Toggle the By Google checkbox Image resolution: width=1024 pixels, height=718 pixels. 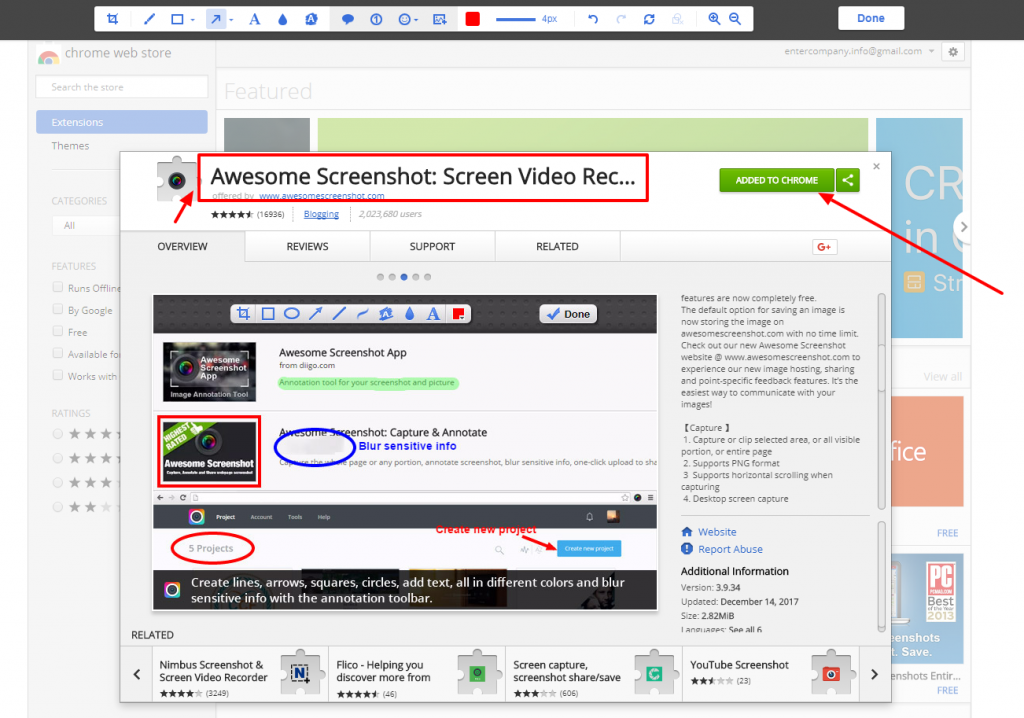pos(58,310)
